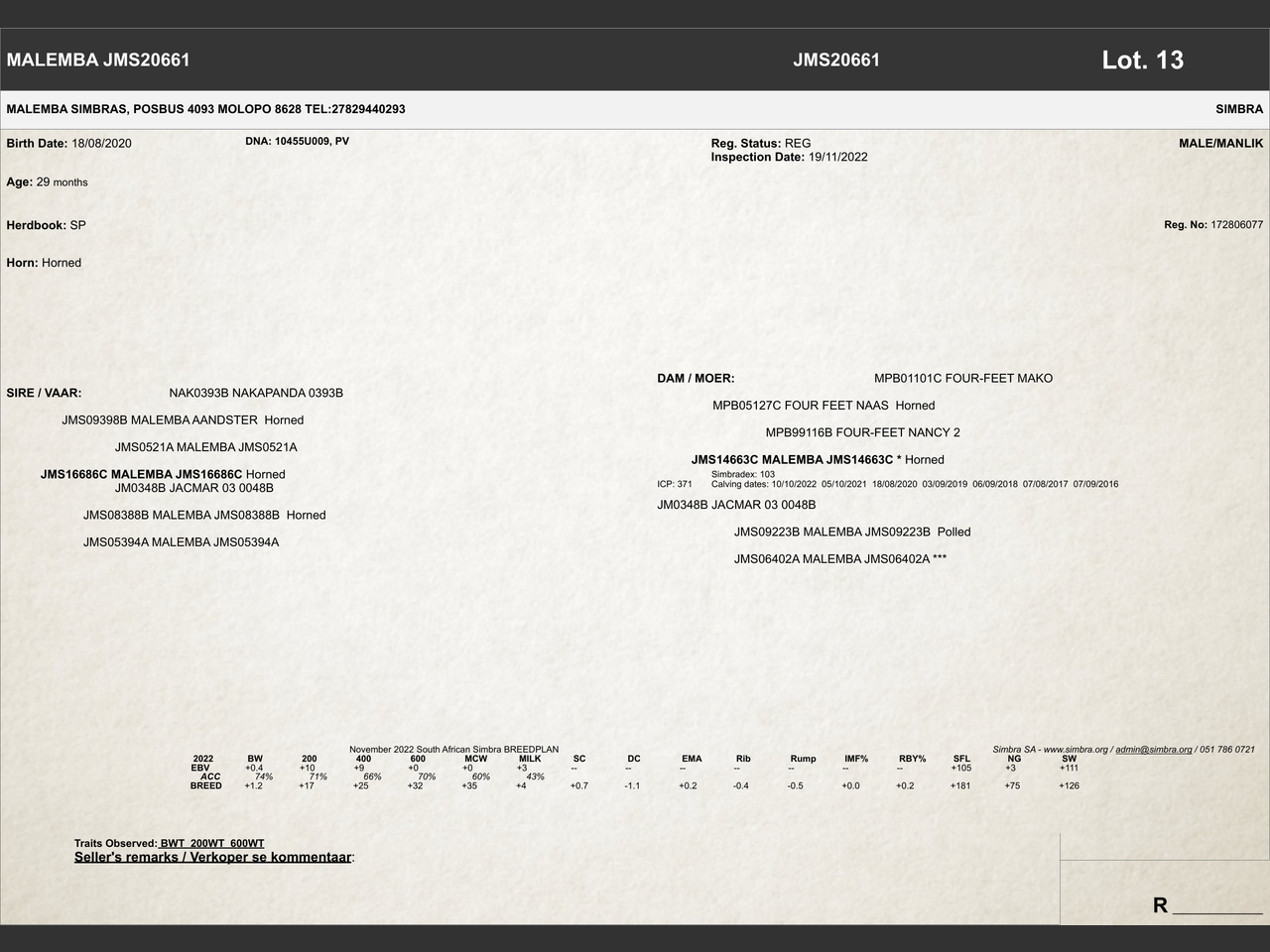Click the www.simbra.org website text
The image size is (1270, 952).
(1077, 750)
